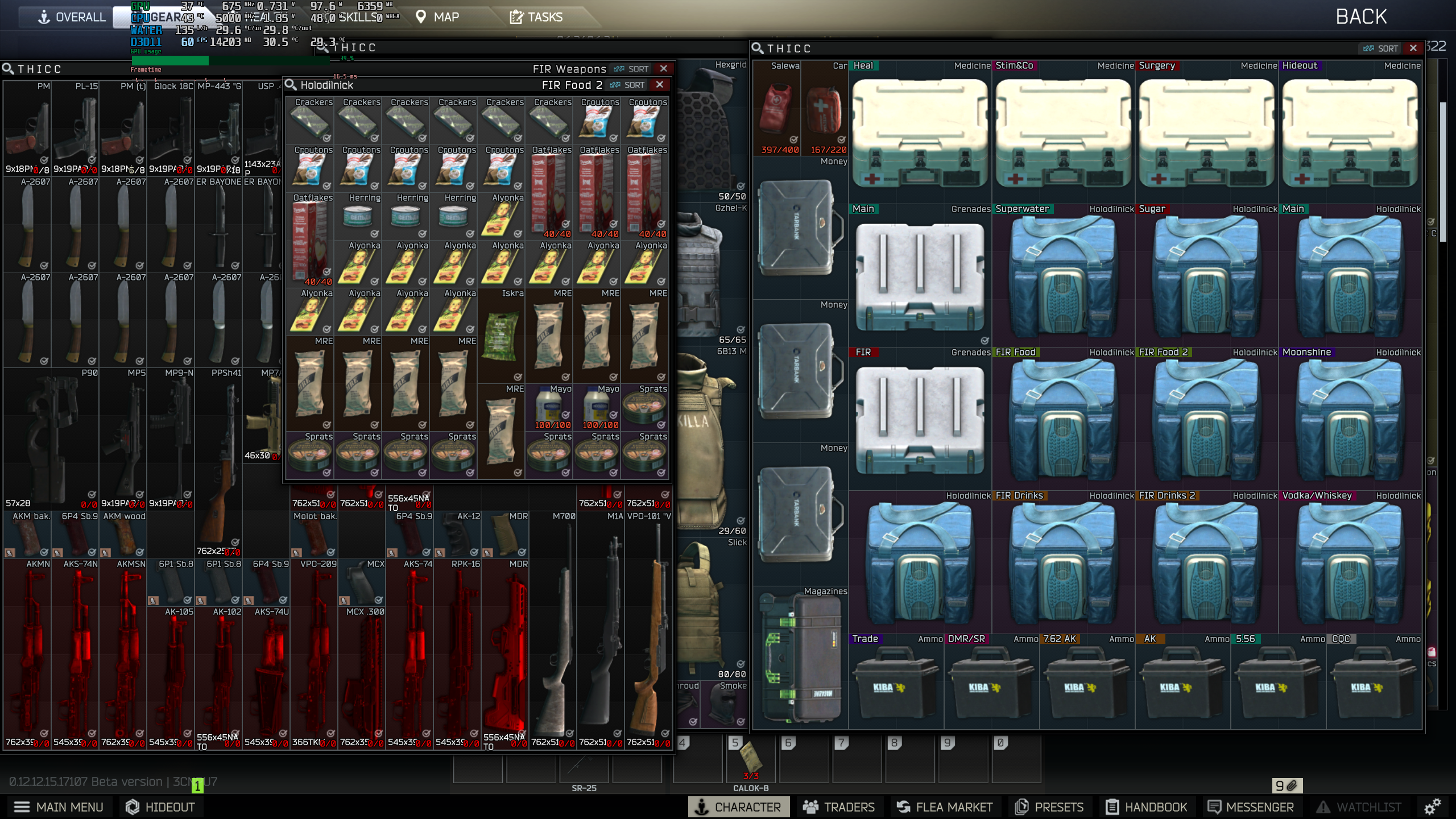Click the Watchlist warning icon

(x=1323, y=806)
